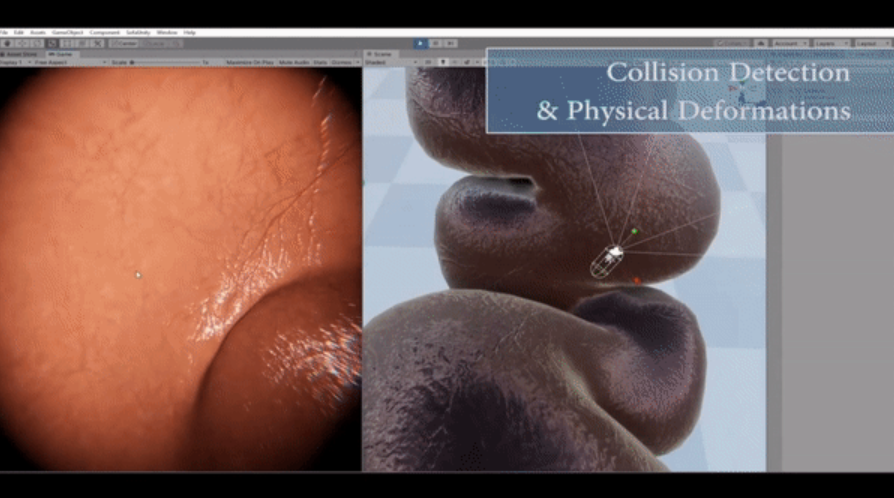The height and width of the screenshot is (498, 894).
Task: Click the Step frame button
Action: coord(451,43)
